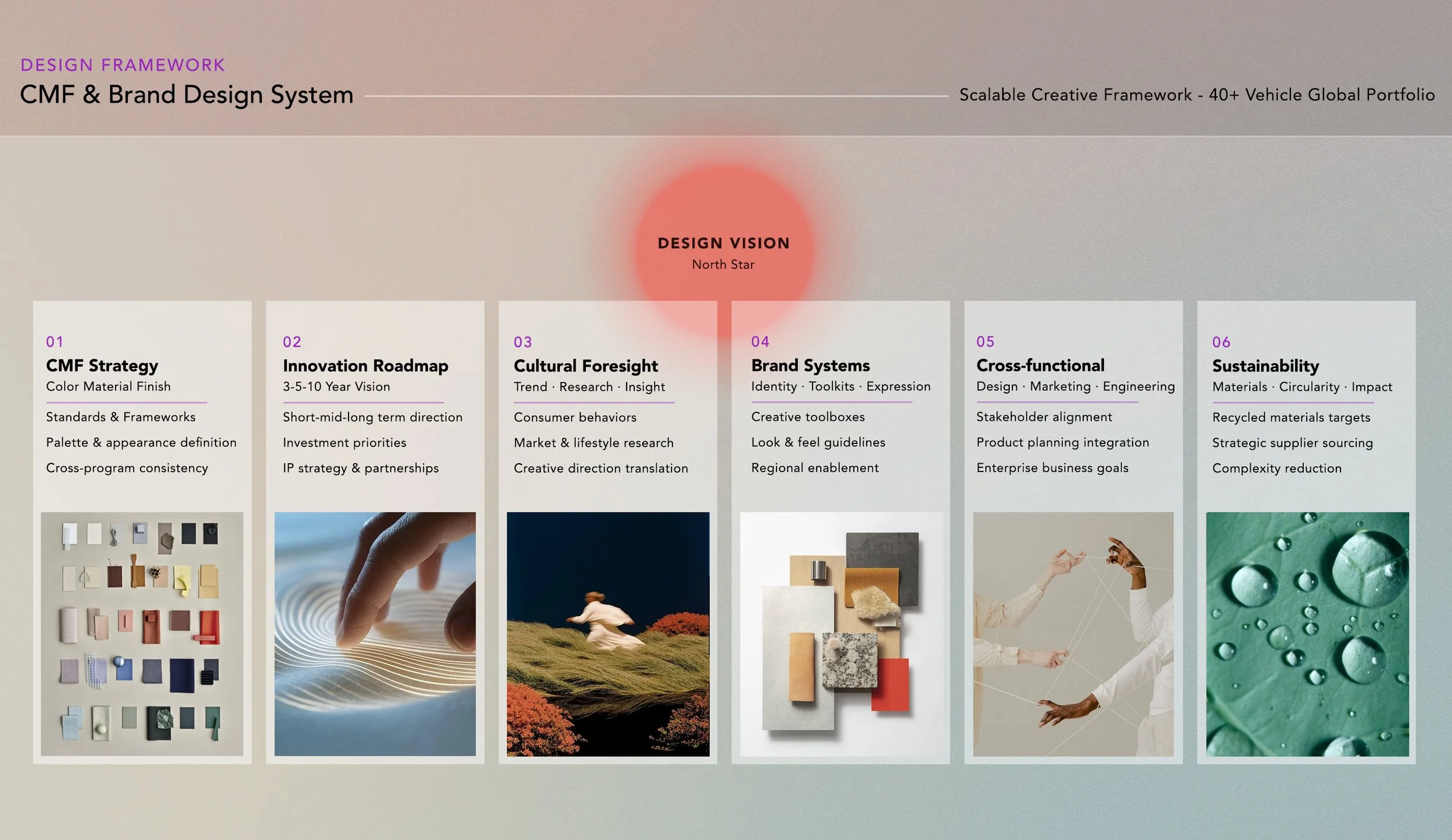Click the Cultural Foresight heading
Viewport: 1452px width, 840px height.
click(585, 366)
